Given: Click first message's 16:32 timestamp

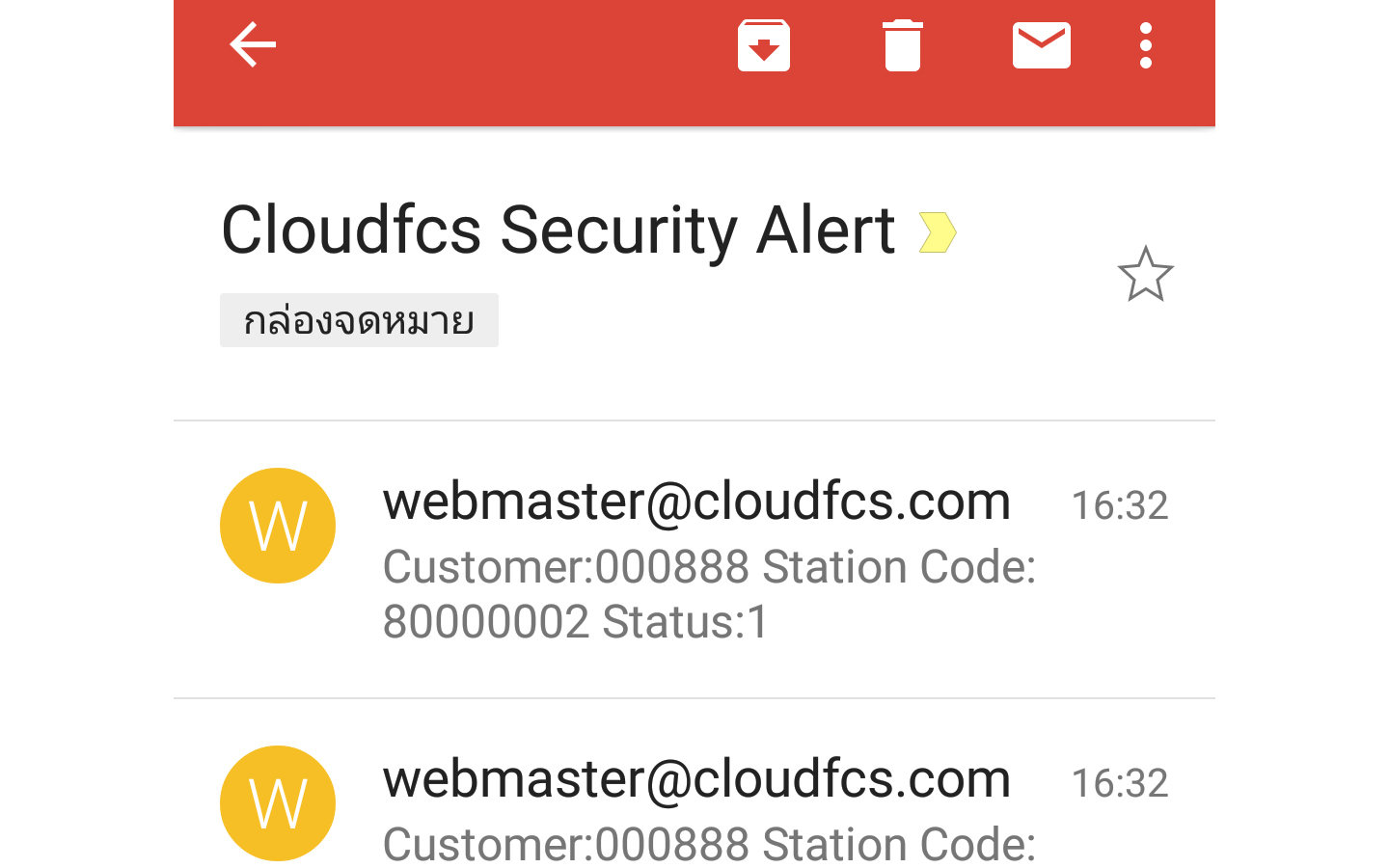Looking at the screenshot, I should (x=1120, y=505).
